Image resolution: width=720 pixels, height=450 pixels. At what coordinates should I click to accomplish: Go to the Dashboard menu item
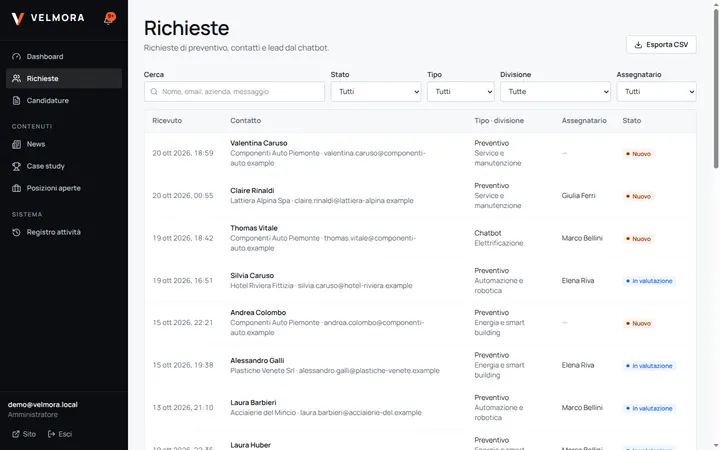pos(64,56)
